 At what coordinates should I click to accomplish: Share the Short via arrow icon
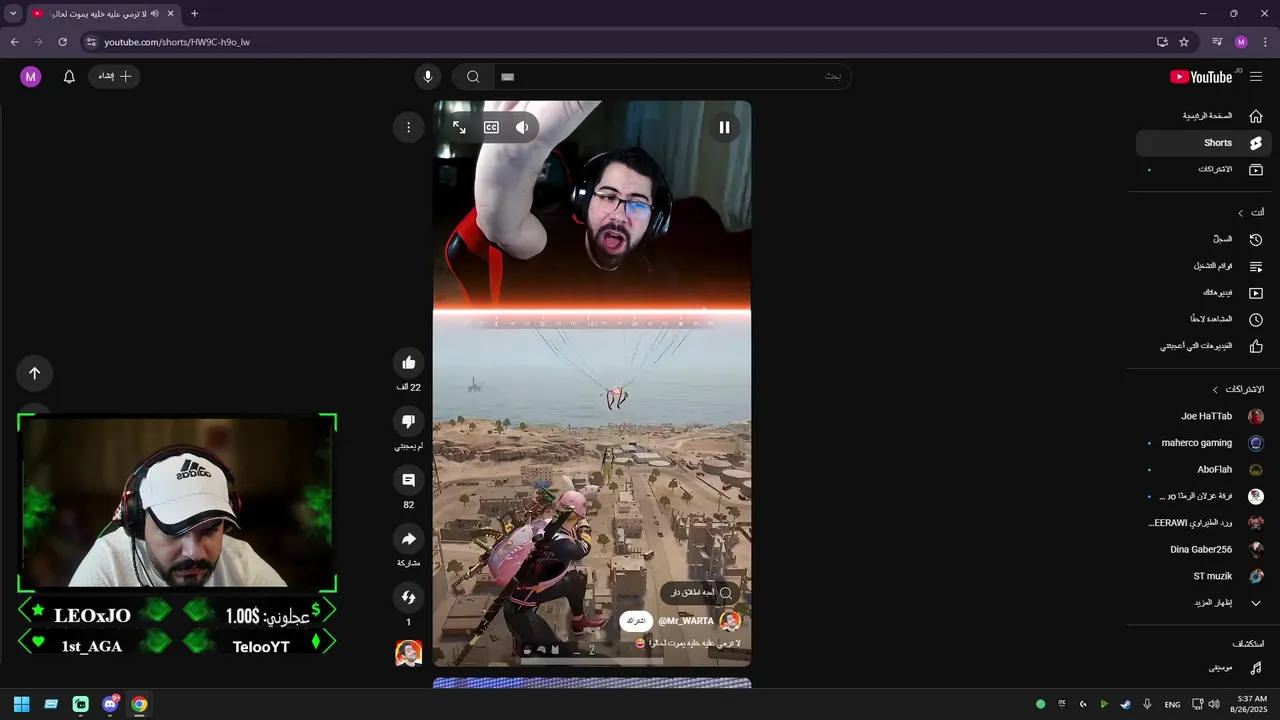point(408,539)
